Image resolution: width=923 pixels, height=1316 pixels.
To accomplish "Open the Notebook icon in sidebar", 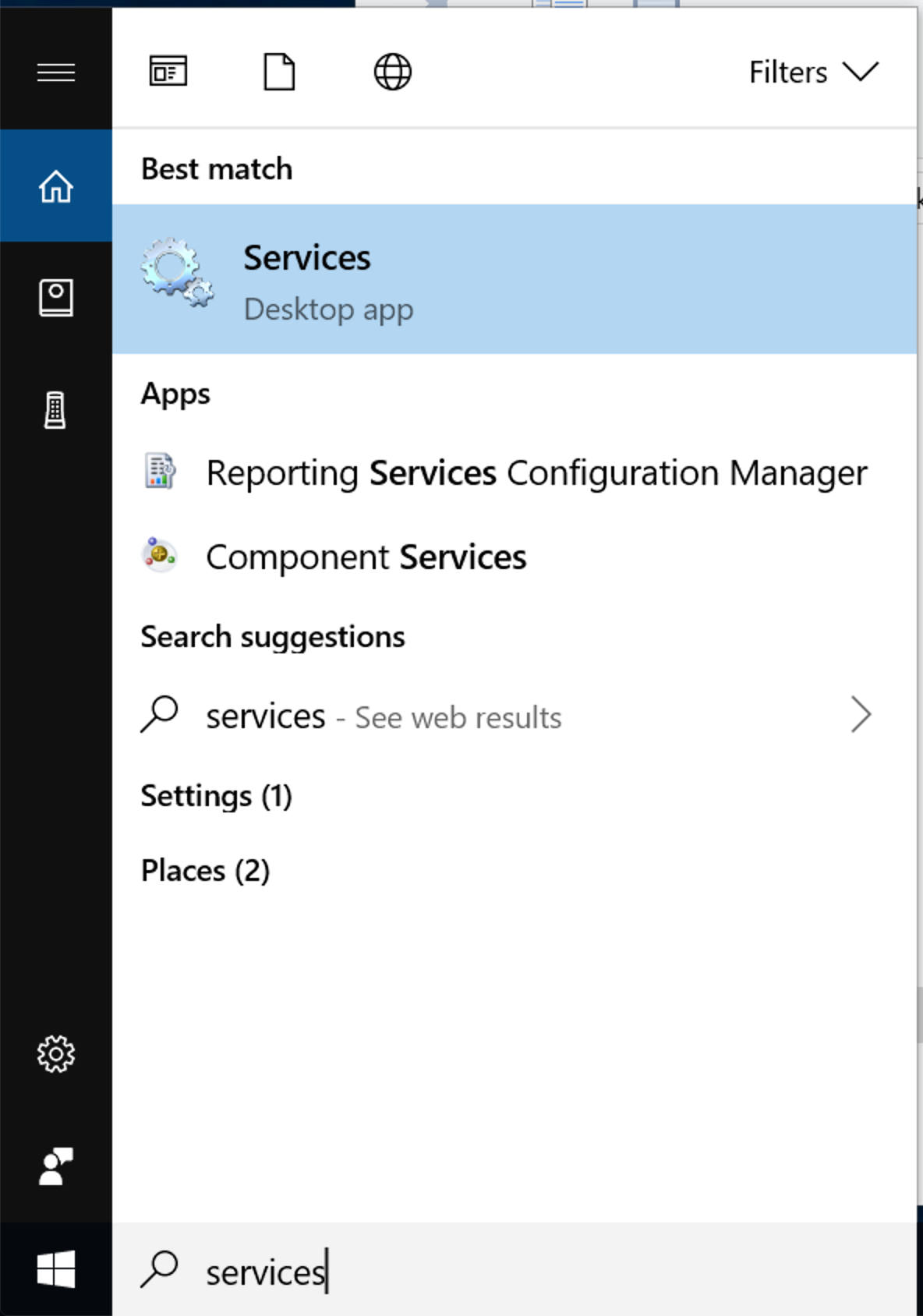I will pos(56,298).
